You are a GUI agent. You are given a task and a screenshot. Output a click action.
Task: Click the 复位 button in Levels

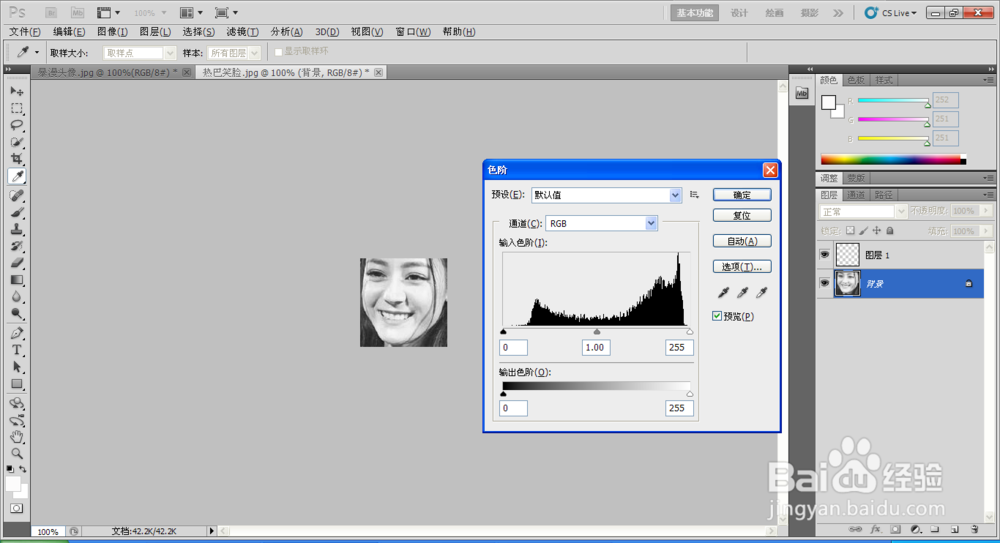[x=742, y=215]
